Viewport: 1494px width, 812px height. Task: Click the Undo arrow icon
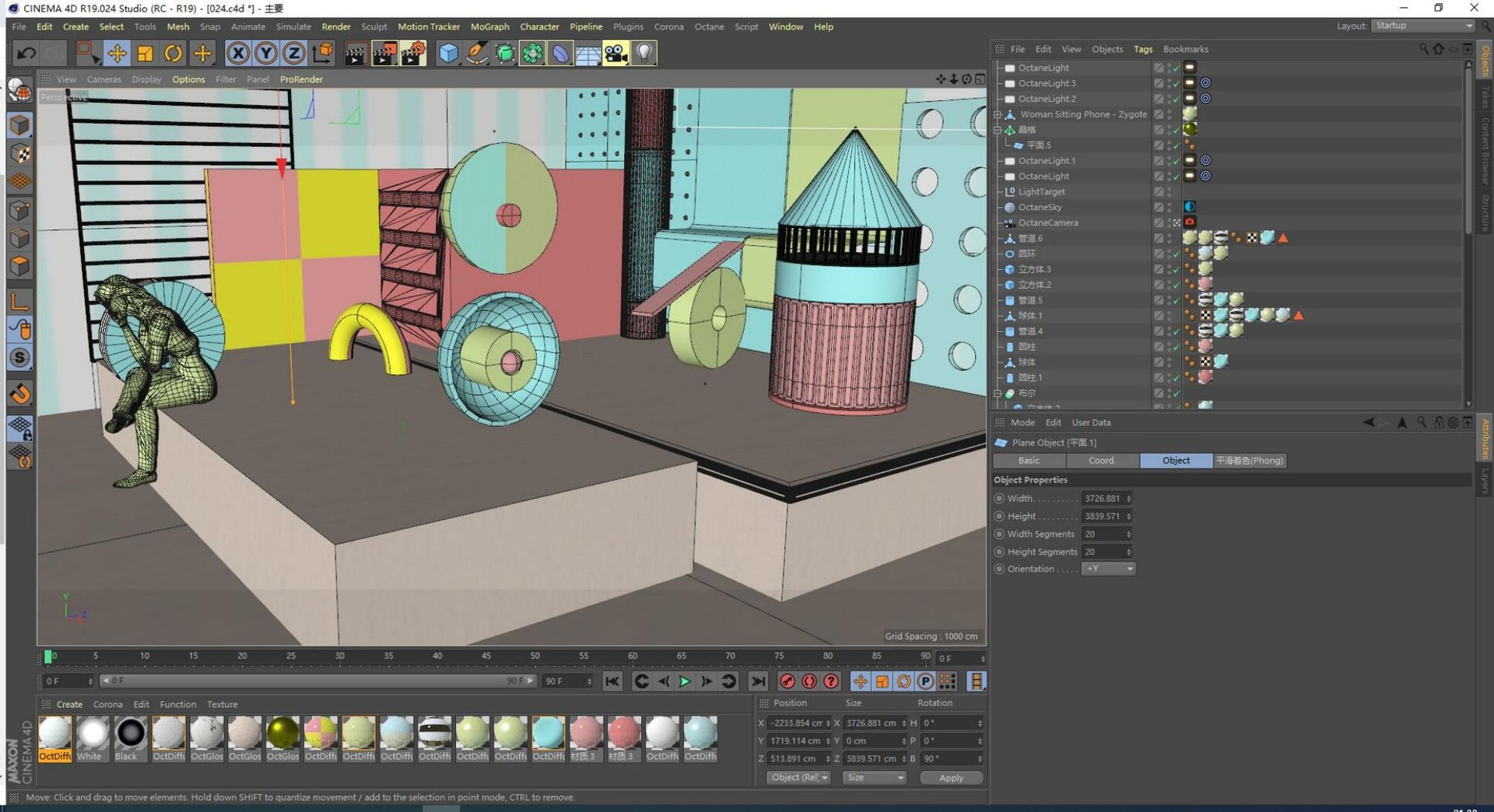coord(26,53)
